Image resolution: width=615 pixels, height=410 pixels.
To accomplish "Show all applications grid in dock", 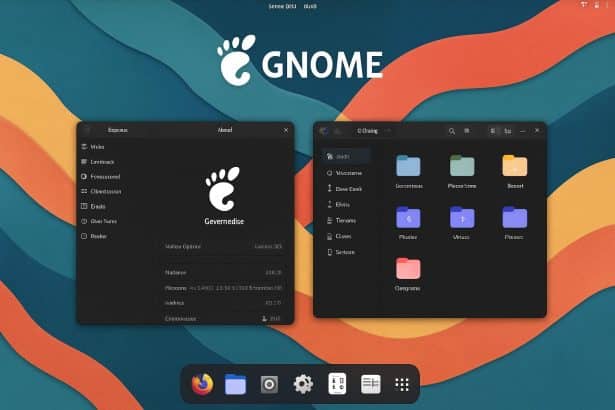I will click(403, 384).
